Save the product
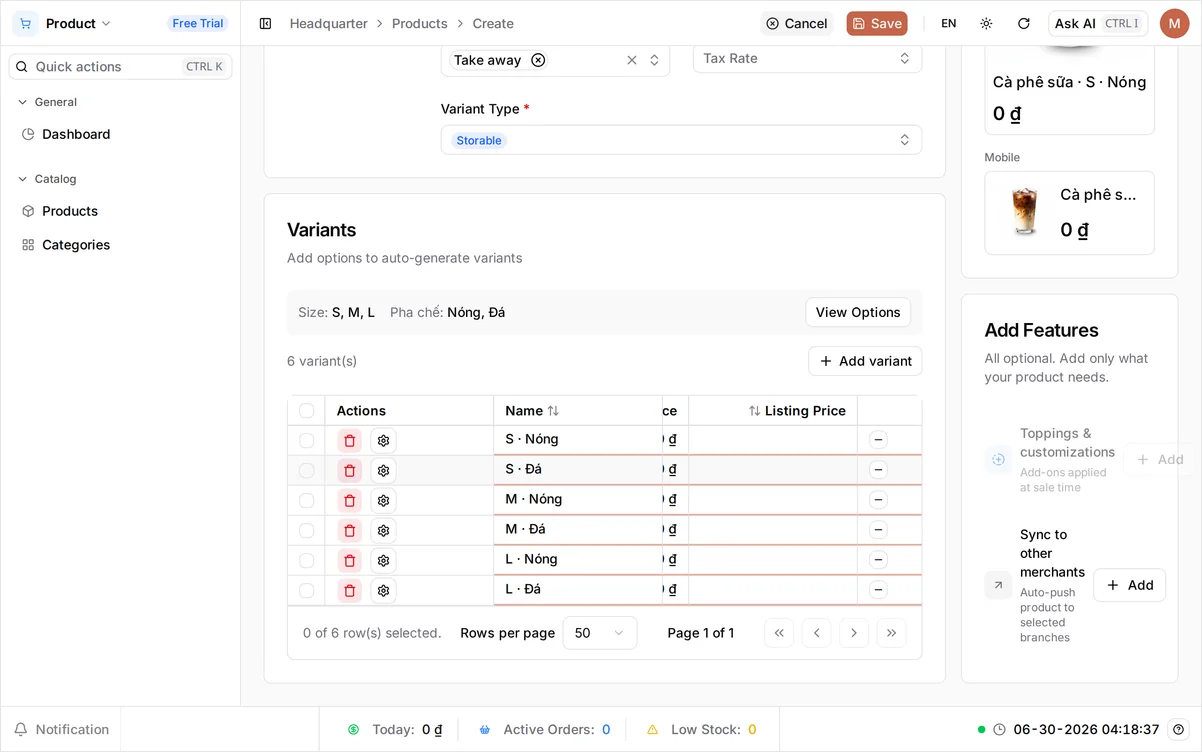The image size is (1202, 752). click(x=877, y=23)
